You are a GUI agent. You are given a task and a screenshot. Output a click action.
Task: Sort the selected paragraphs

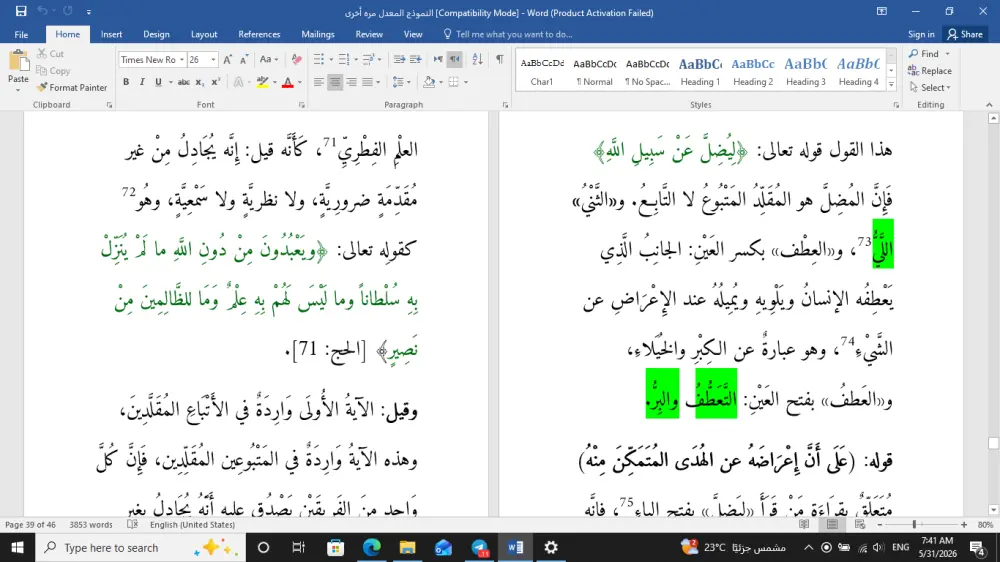pyautogui.click(x=477, y=59)
